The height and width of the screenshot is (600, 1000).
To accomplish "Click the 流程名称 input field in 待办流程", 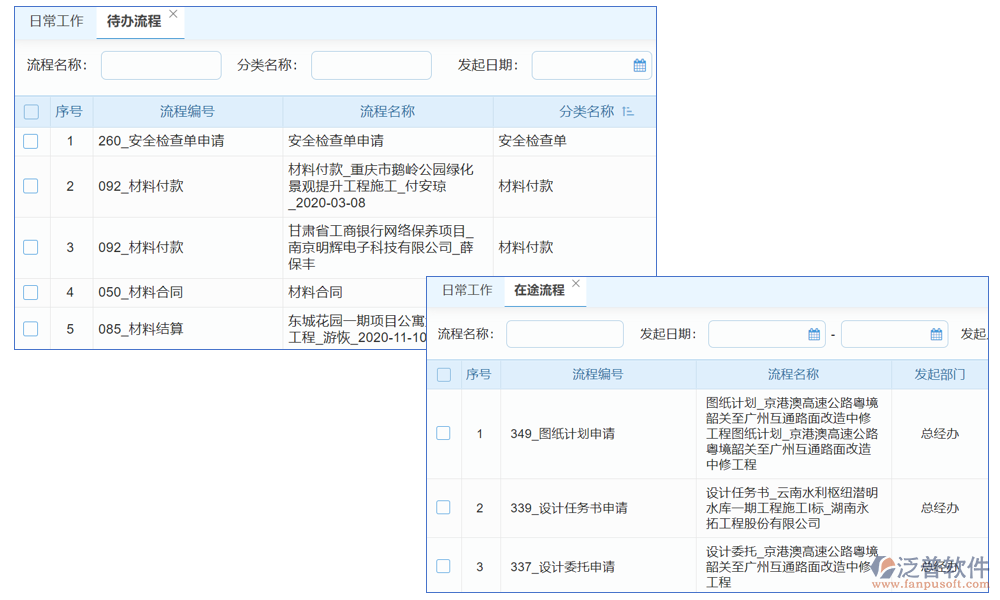I will (x=160, y=64).
